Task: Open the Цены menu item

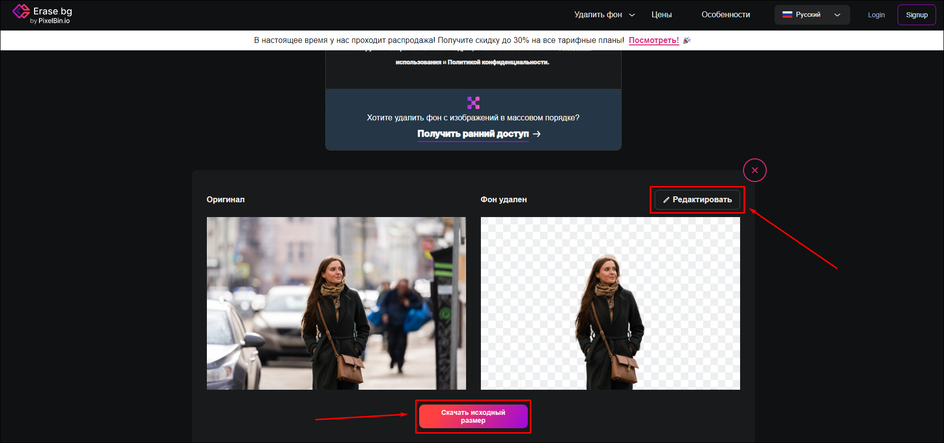Action: click(662, 14)
